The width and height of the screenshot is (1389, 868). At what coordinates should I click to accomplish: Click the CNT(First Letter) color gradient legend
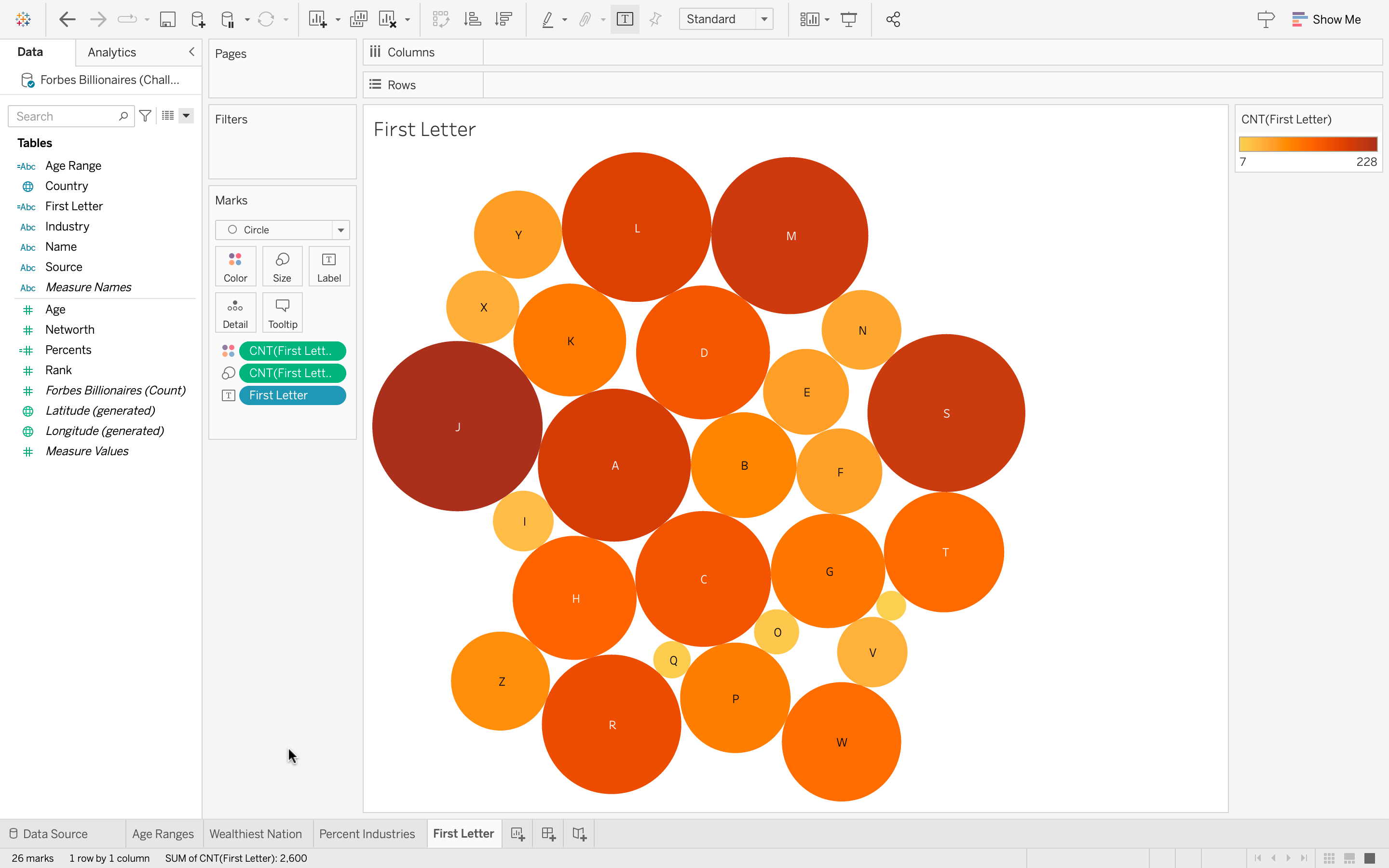pos(1307,144)
